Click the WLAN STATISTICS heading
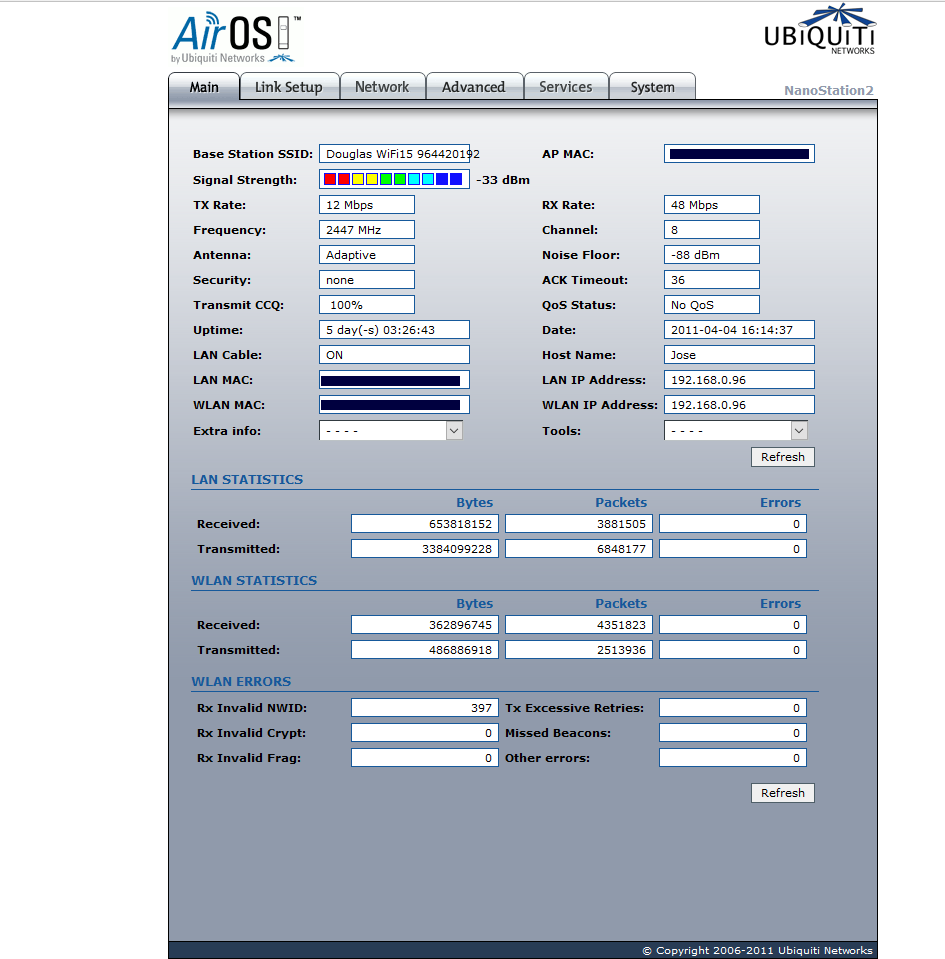The width and height of the screenshot is (945, 959). [x=254, y=580]
